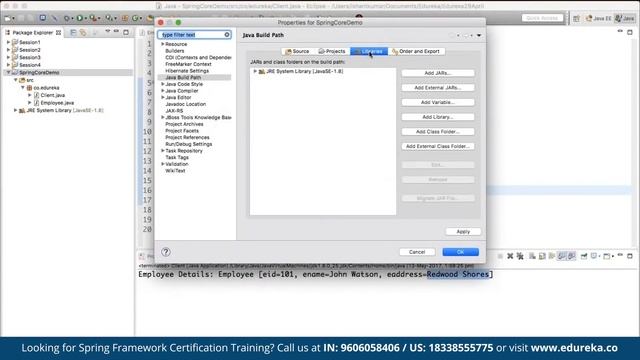Click Remove Launch (X) icon in Console
Screen dimensions: 640x360
coord(510,256)
